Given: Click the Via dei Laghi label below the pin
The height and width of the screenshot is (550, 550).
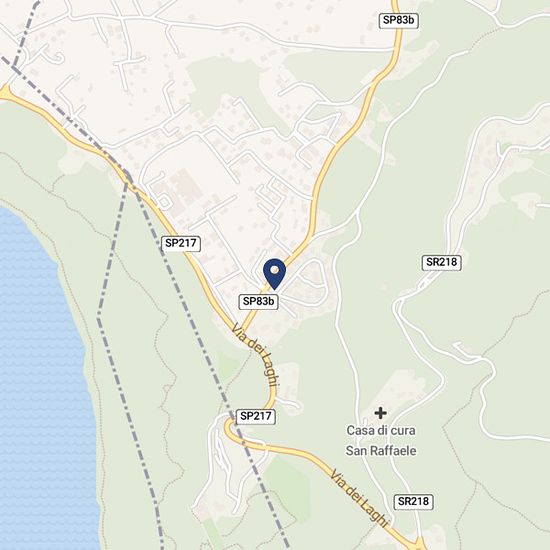Looking at the screenshot, I should coord(256,355).
